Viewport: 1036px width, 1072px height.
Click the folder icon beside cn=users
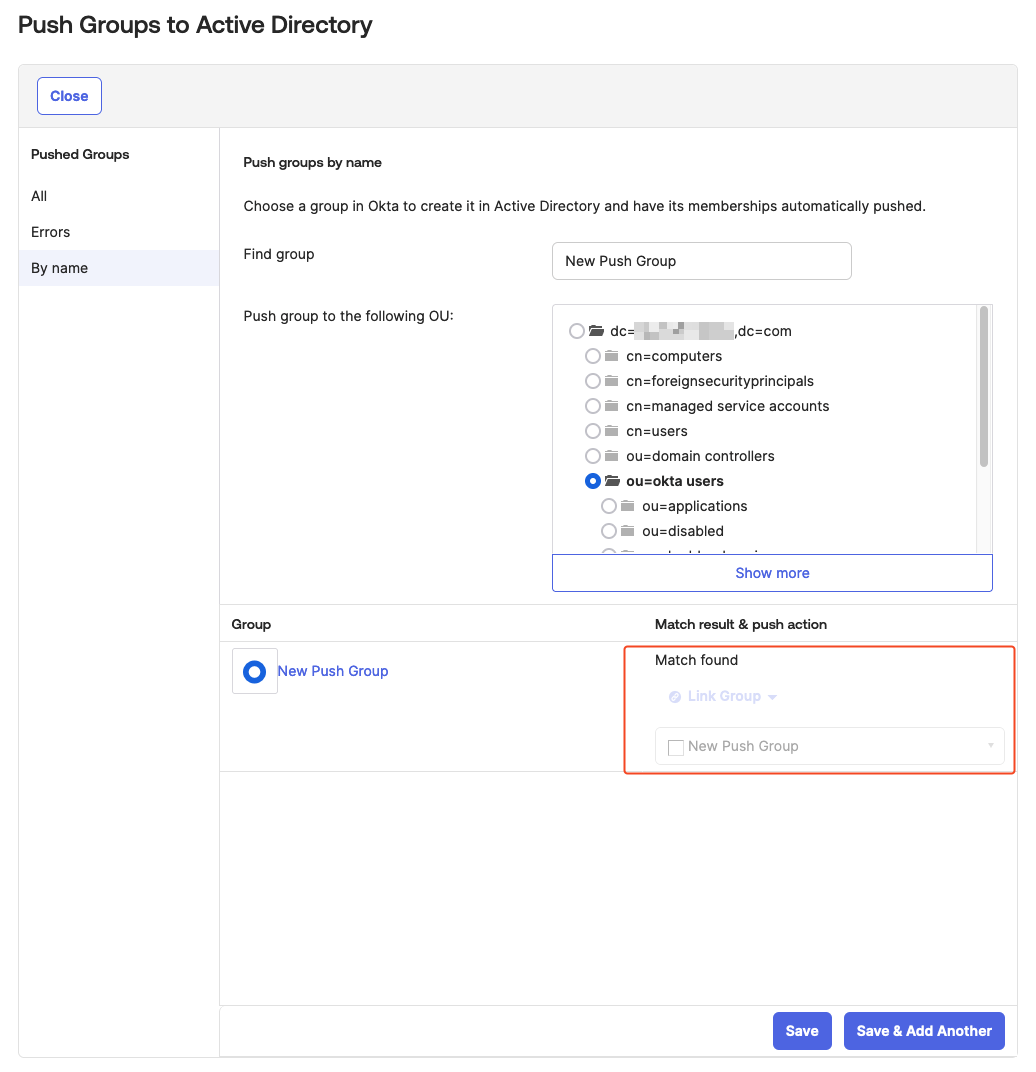pos(612,431)
